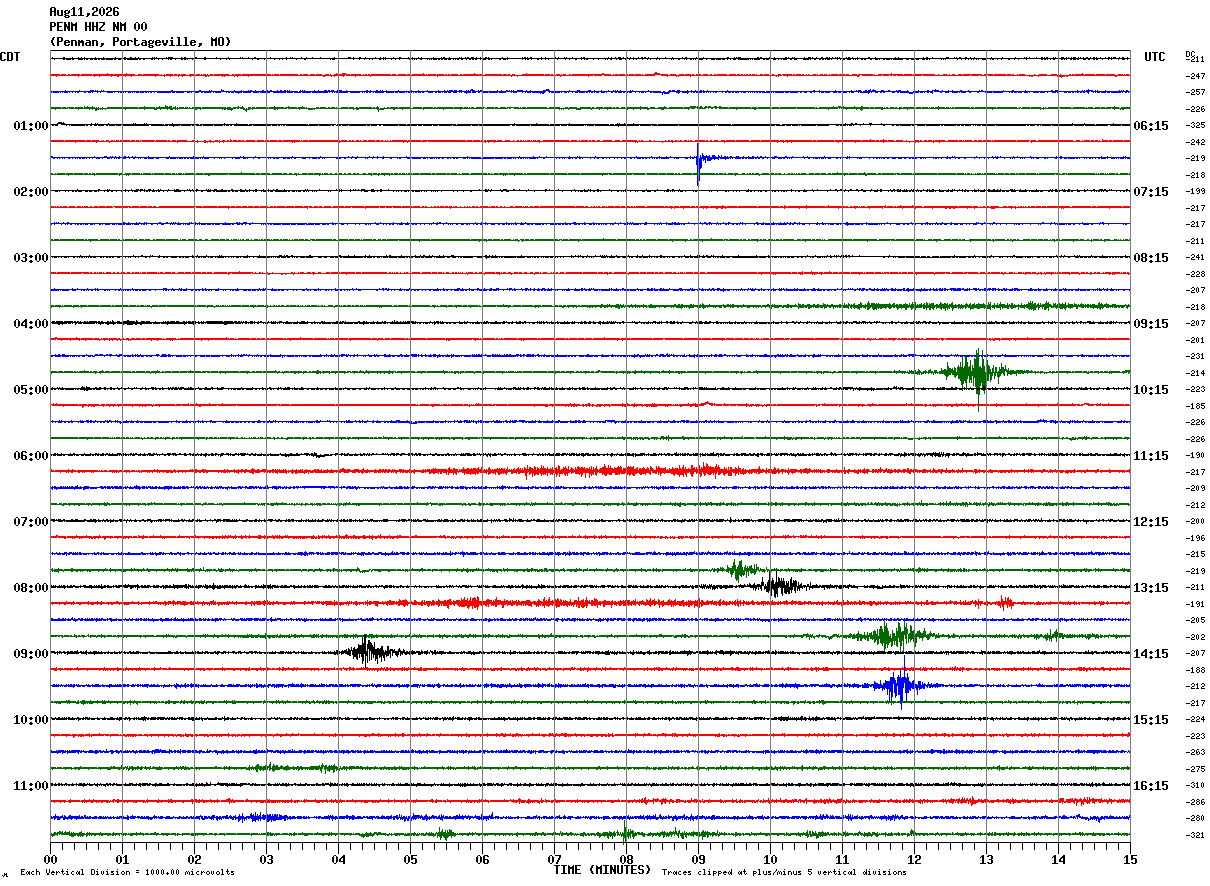Click the Aug11,2026 date text
This screenshot has width=1210, height=886.
point(84,12)
